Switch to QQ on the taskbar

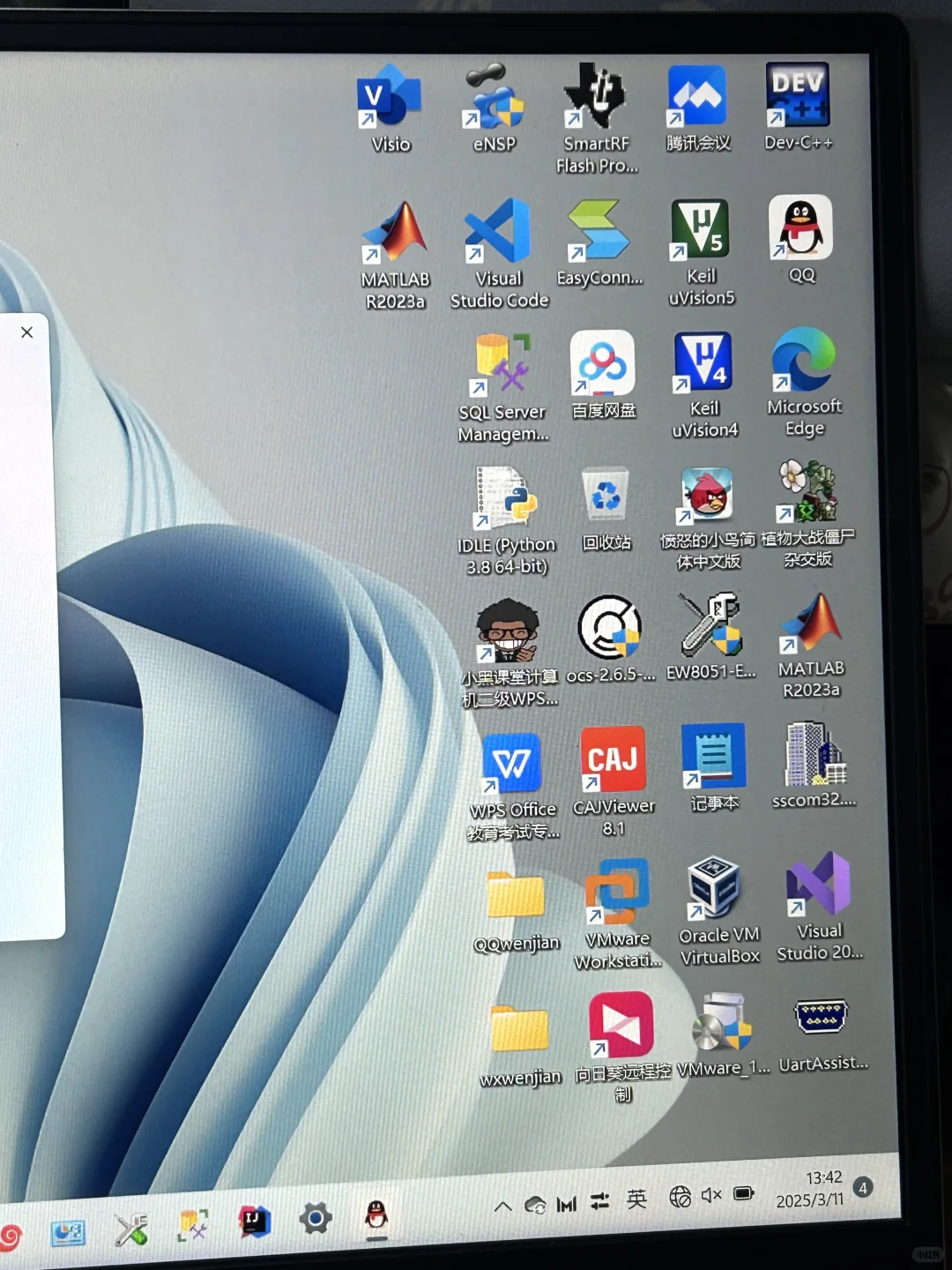[376, 1215]
